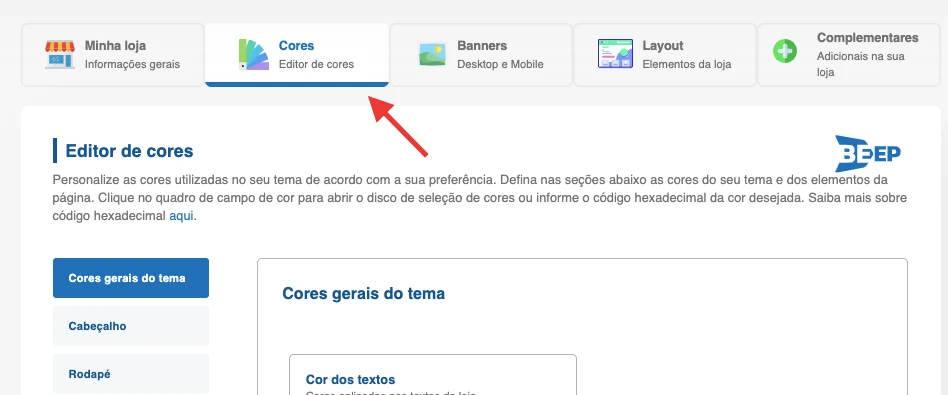Click the 'Editor de cores' page heading

coord(129,151)
